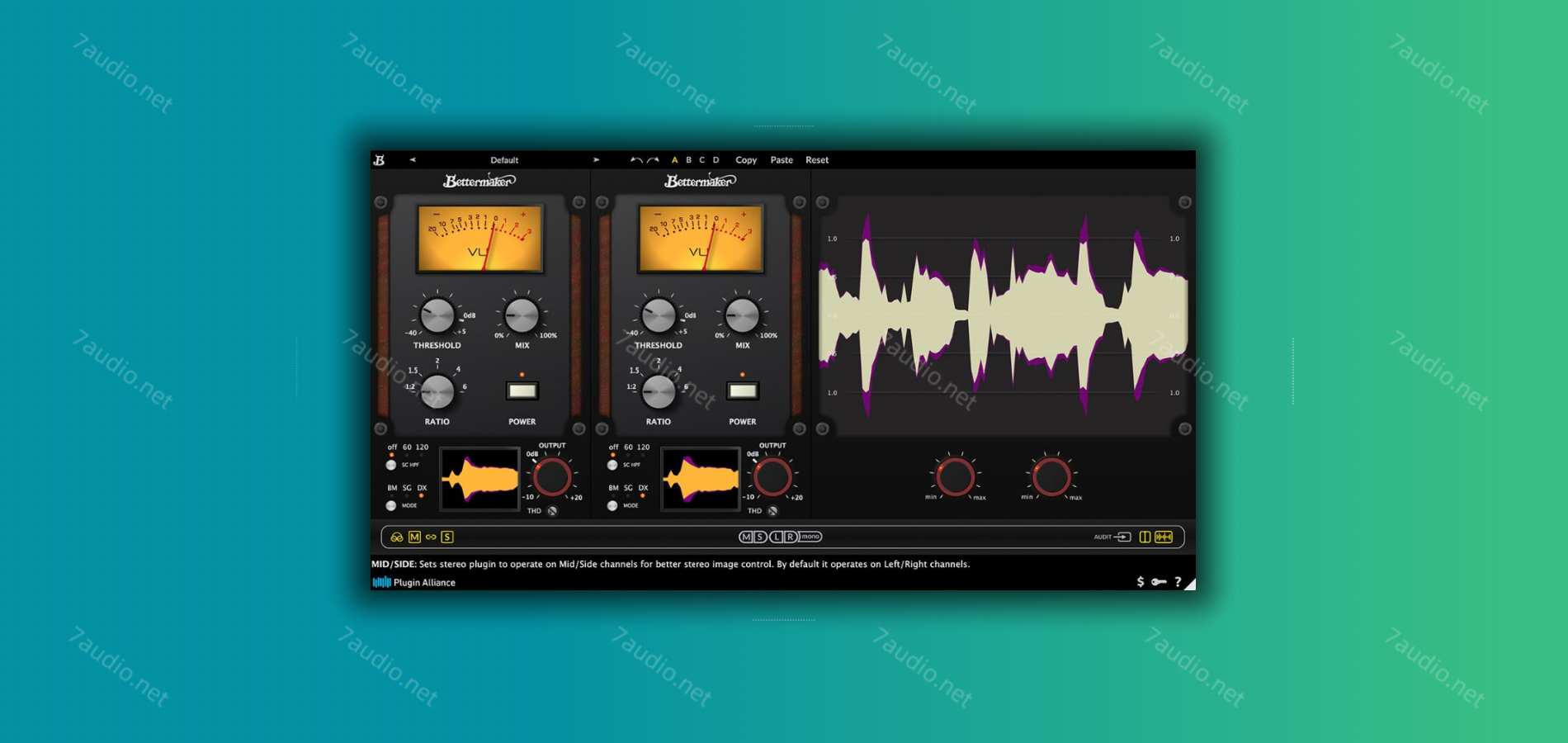Click the left channel RATIO knob

point(437,391)
